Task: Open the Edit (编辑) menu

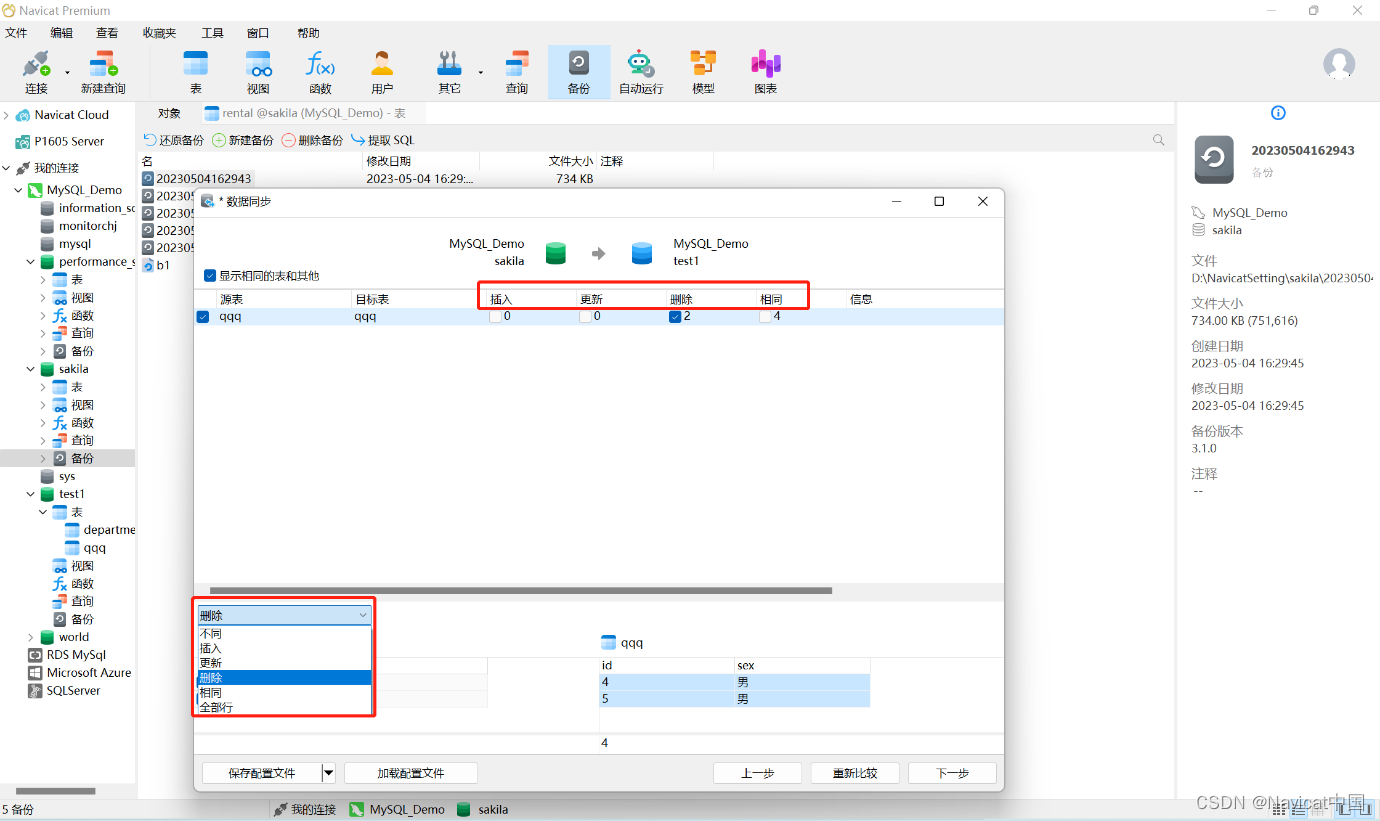Action: 62,33
